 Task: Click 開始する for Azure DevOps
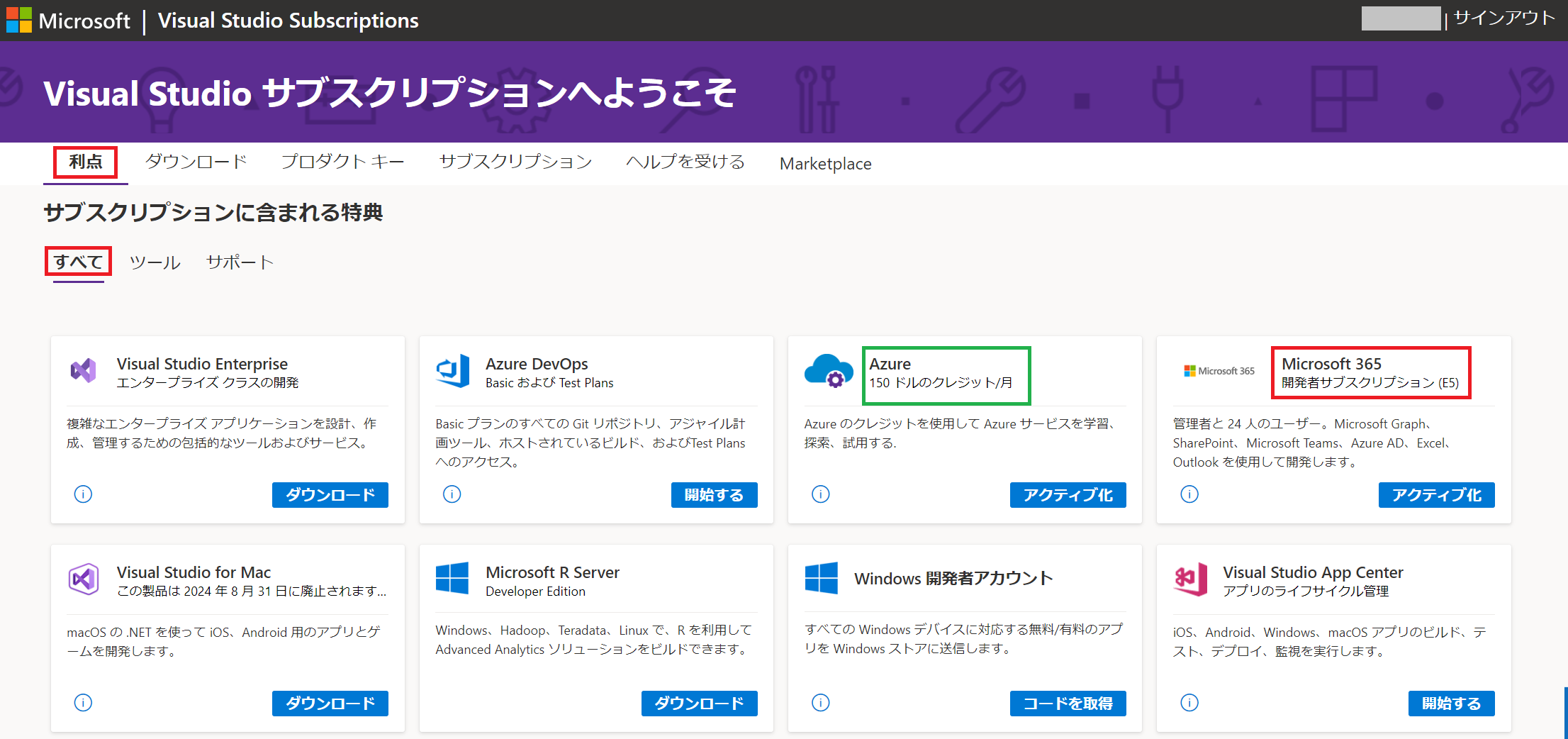pos(714,494)
